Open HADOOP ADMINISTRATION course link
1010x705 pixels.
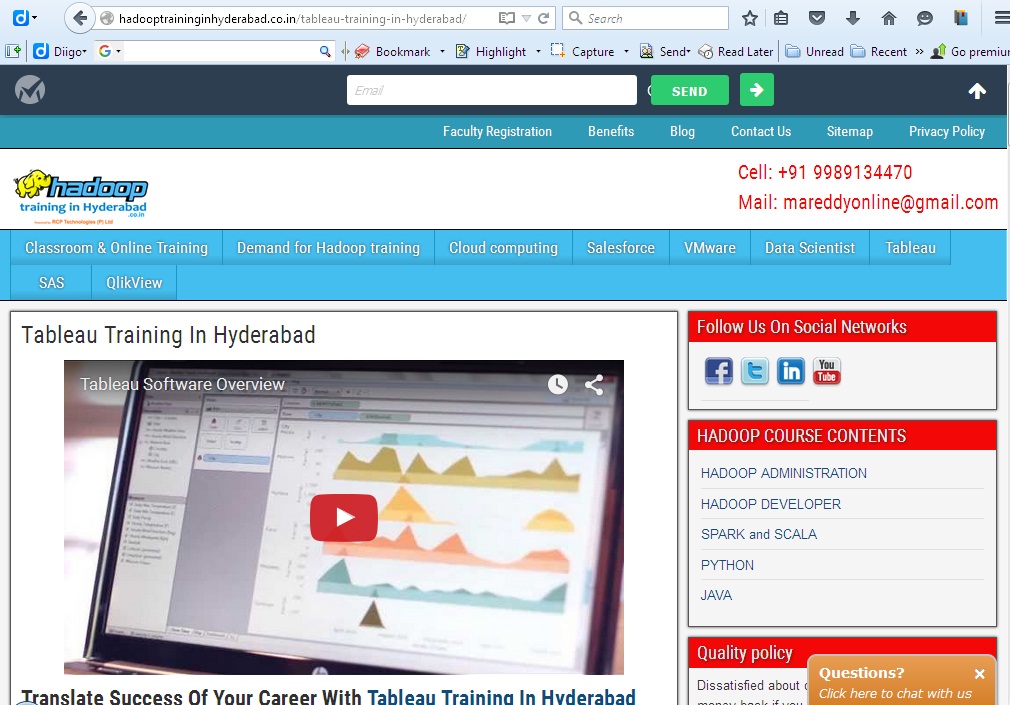784,474
